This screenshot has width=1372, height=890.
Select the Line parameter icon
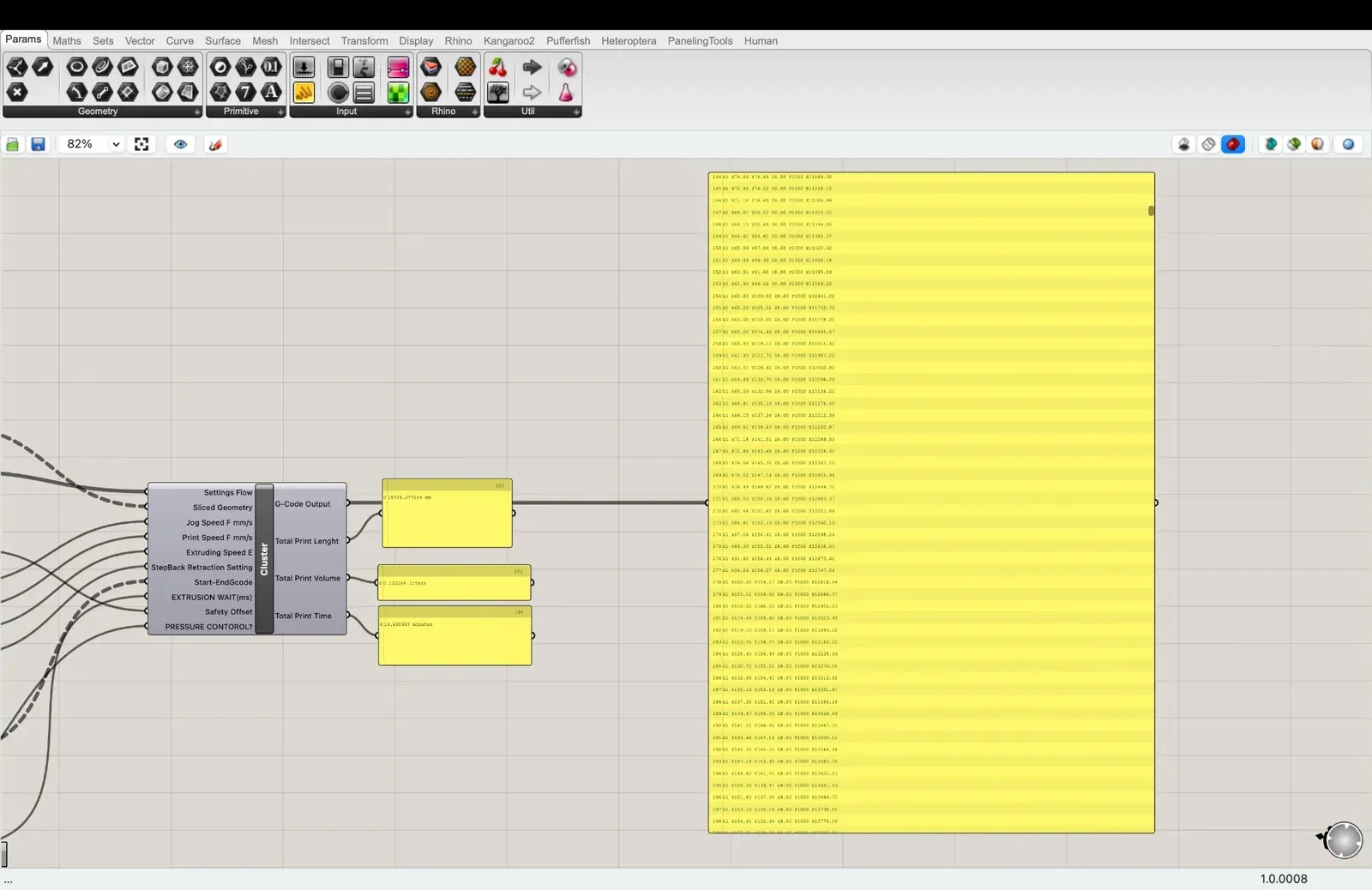pyautogui.click(x=102, y=92)
